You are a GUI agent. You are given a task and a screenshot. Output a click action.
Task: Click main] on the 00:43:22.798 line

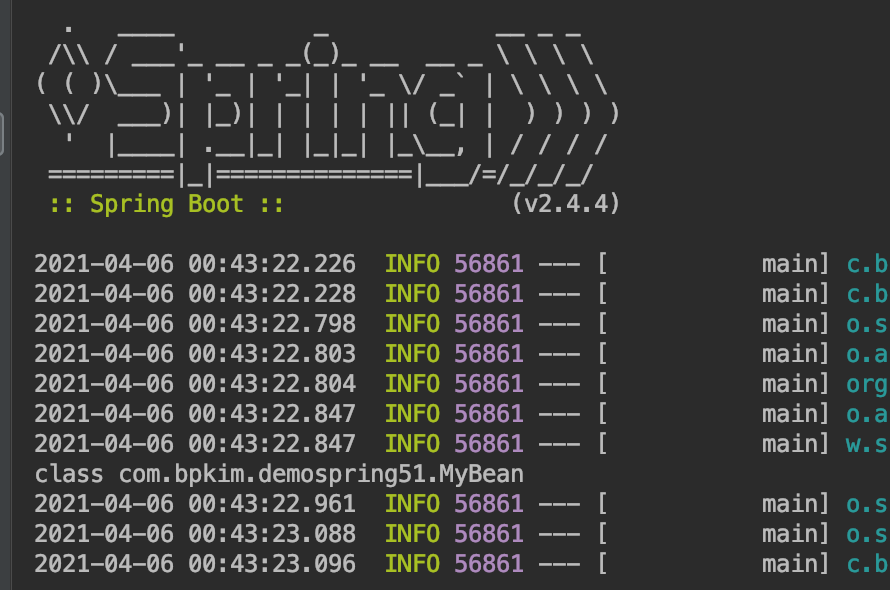[795, 324]
